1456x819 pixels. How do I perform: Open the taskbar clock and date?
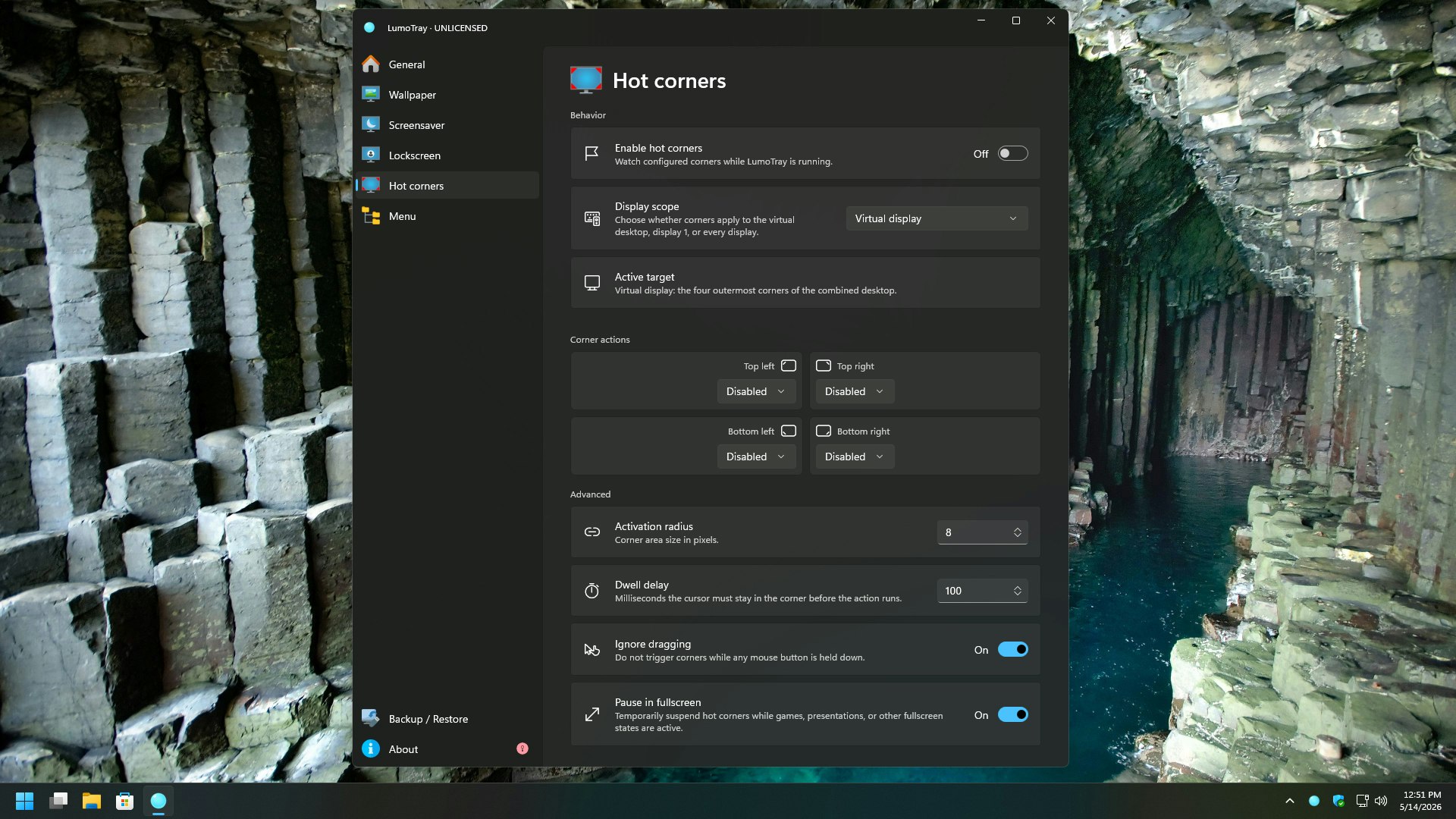[x=1421, y=801]
